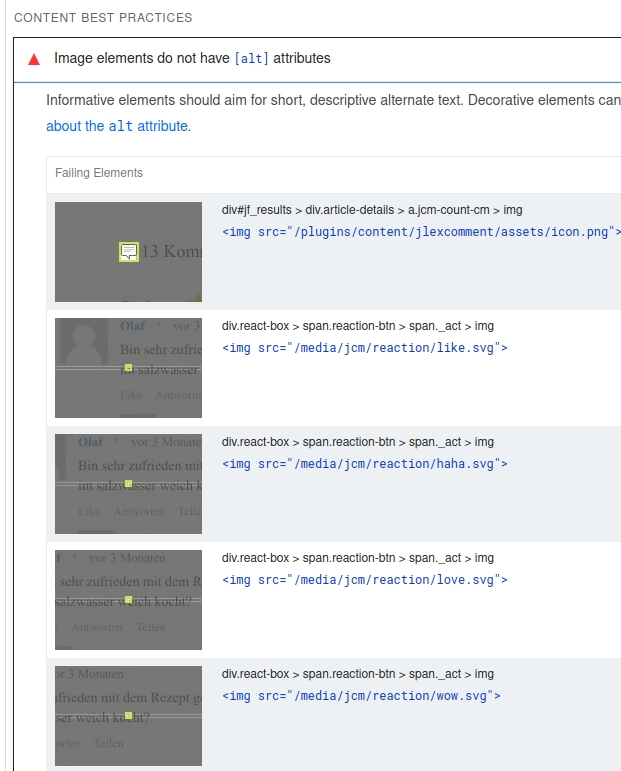
Task: Click the wow.svg img src snippet
Action: click(x=361, y=696)
